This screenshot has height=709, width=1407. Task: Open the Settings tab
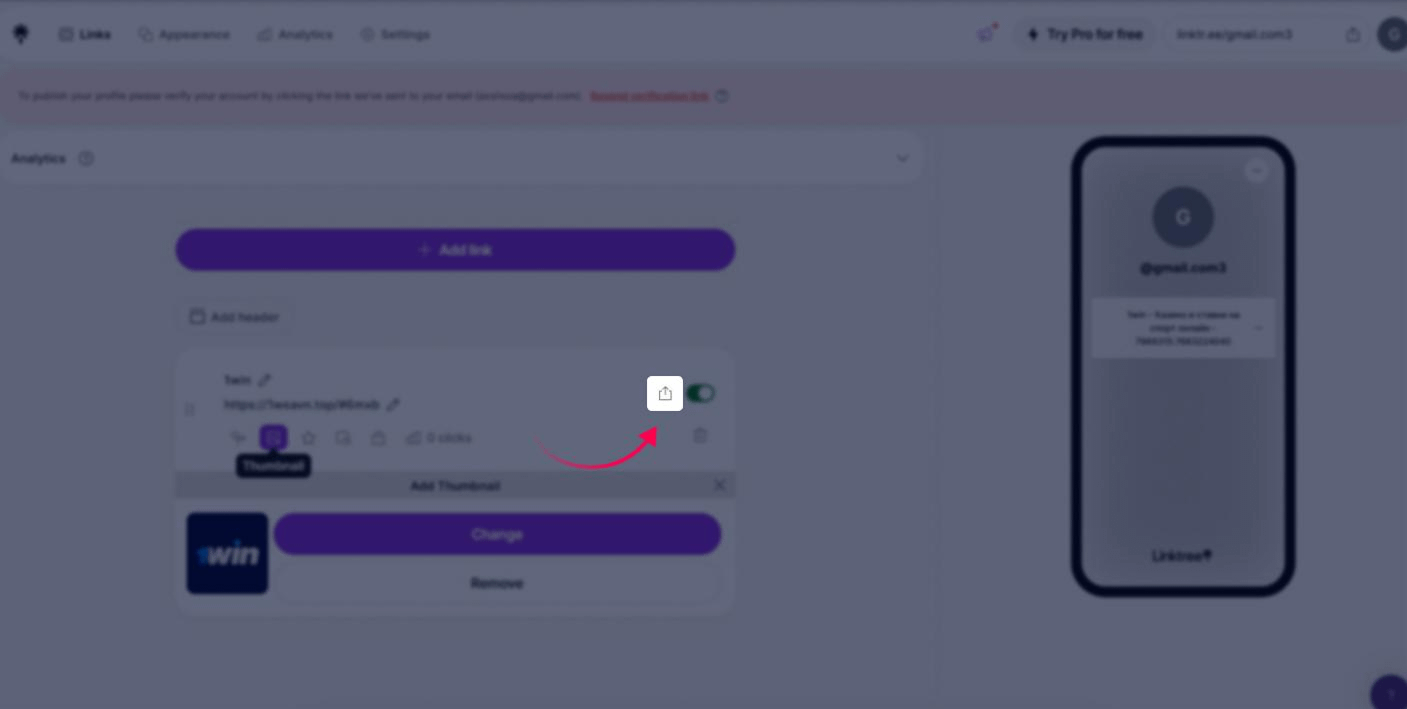395,34
